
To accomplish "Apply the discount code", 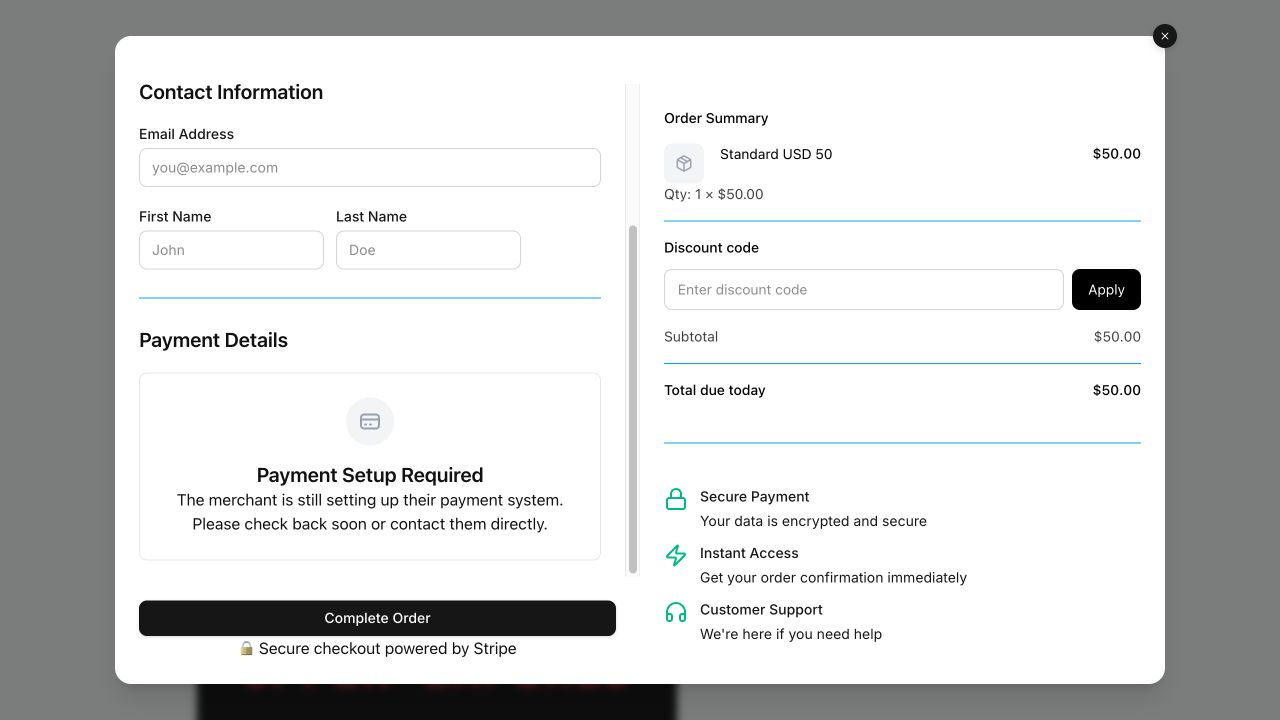I will coord(1106,290).
